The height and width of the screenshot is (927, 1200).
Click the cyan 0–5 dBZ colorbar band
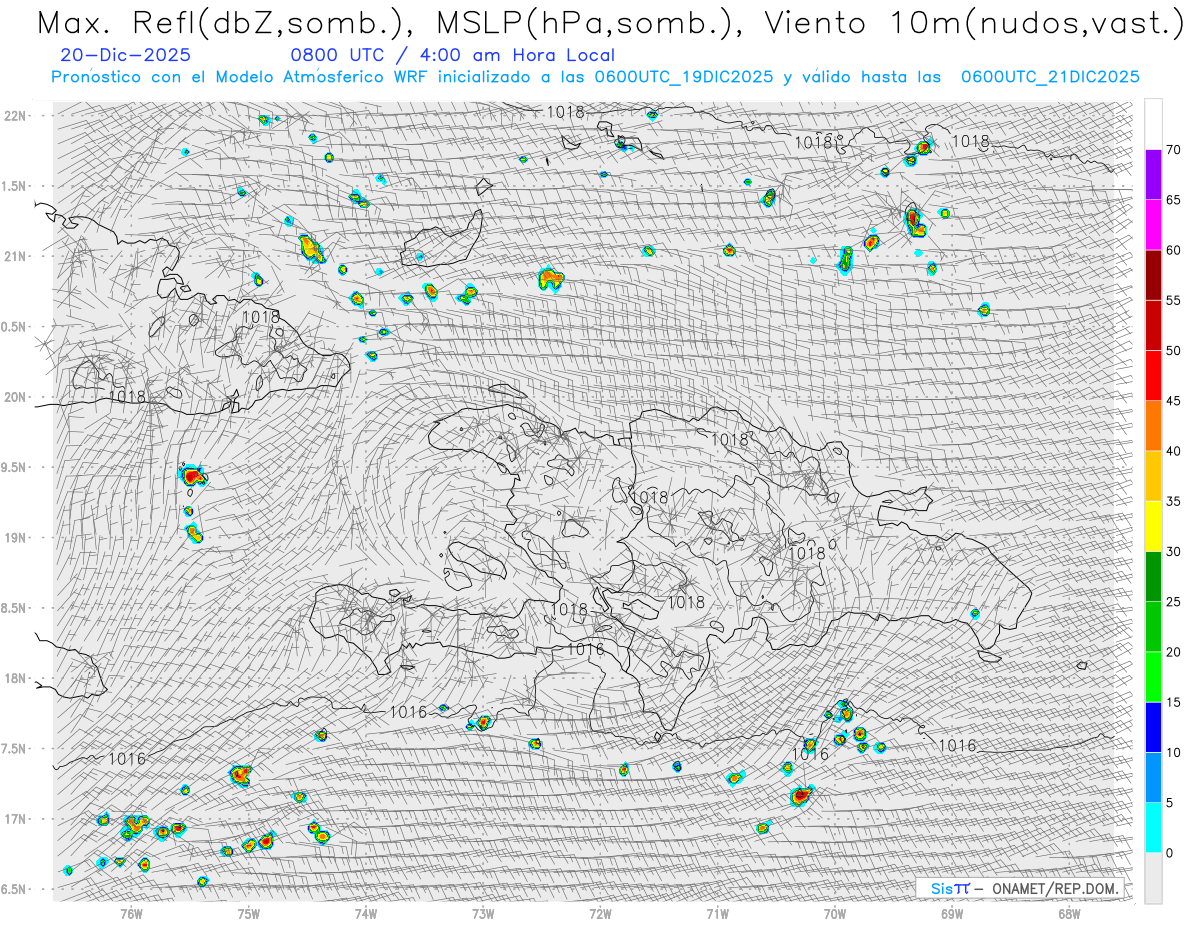coord(1153,827)
